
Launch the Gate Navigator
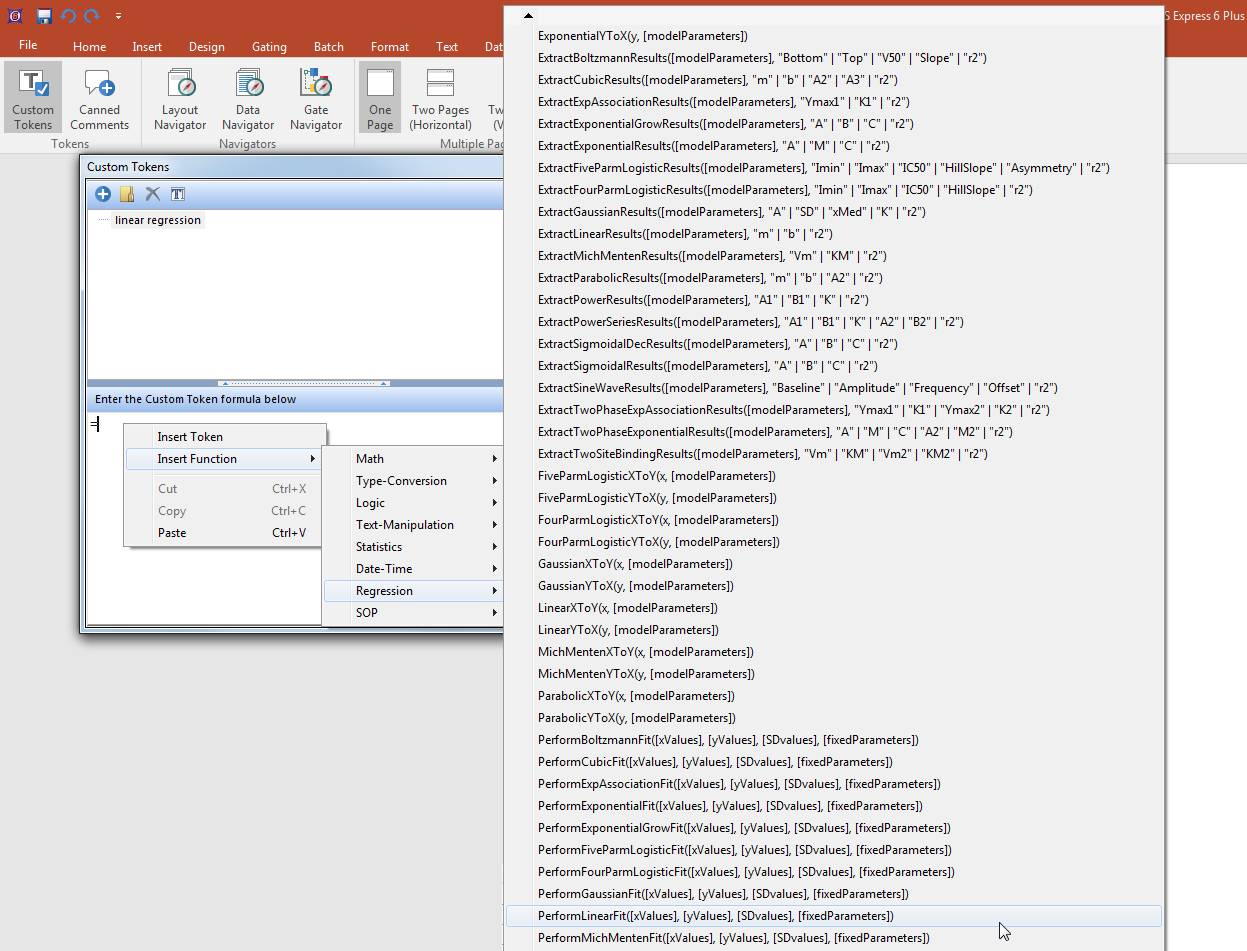click(x=316, y=100)
